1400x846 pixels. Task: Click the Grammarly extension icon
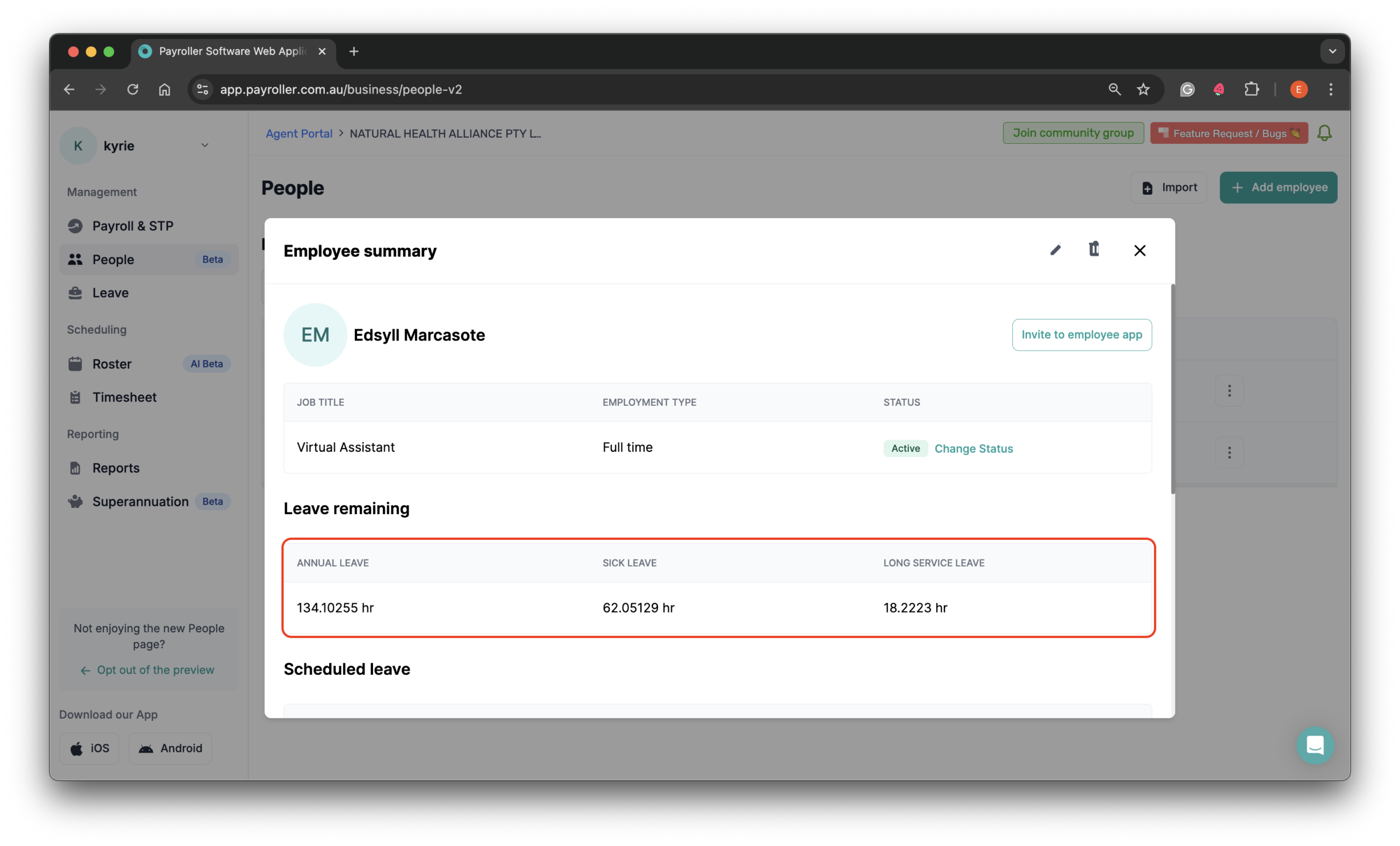(x=1187, y=89)
